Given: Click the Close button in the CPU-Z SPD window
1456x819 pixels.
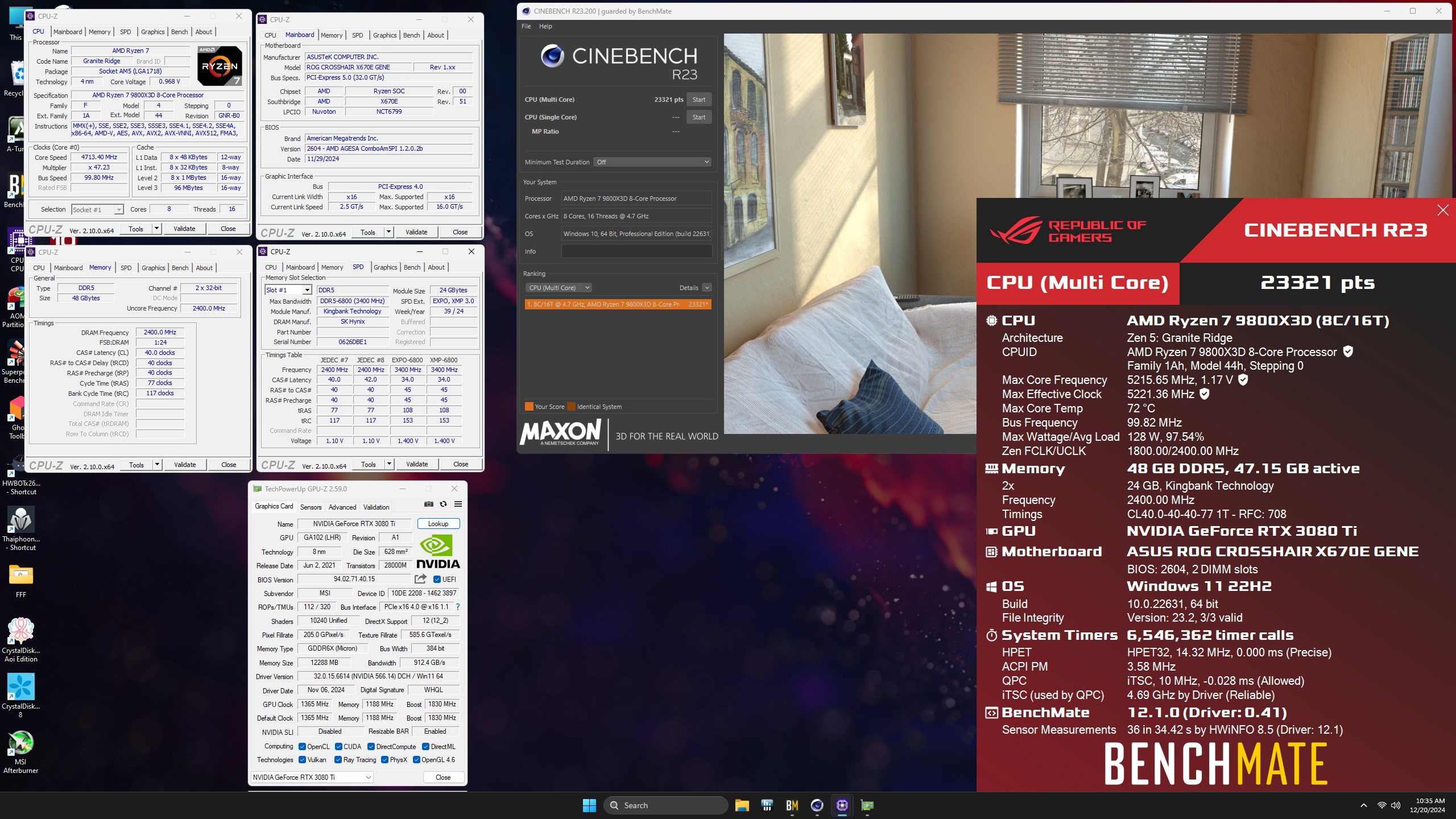Looking at the screenshot, I should pos(461,464).
